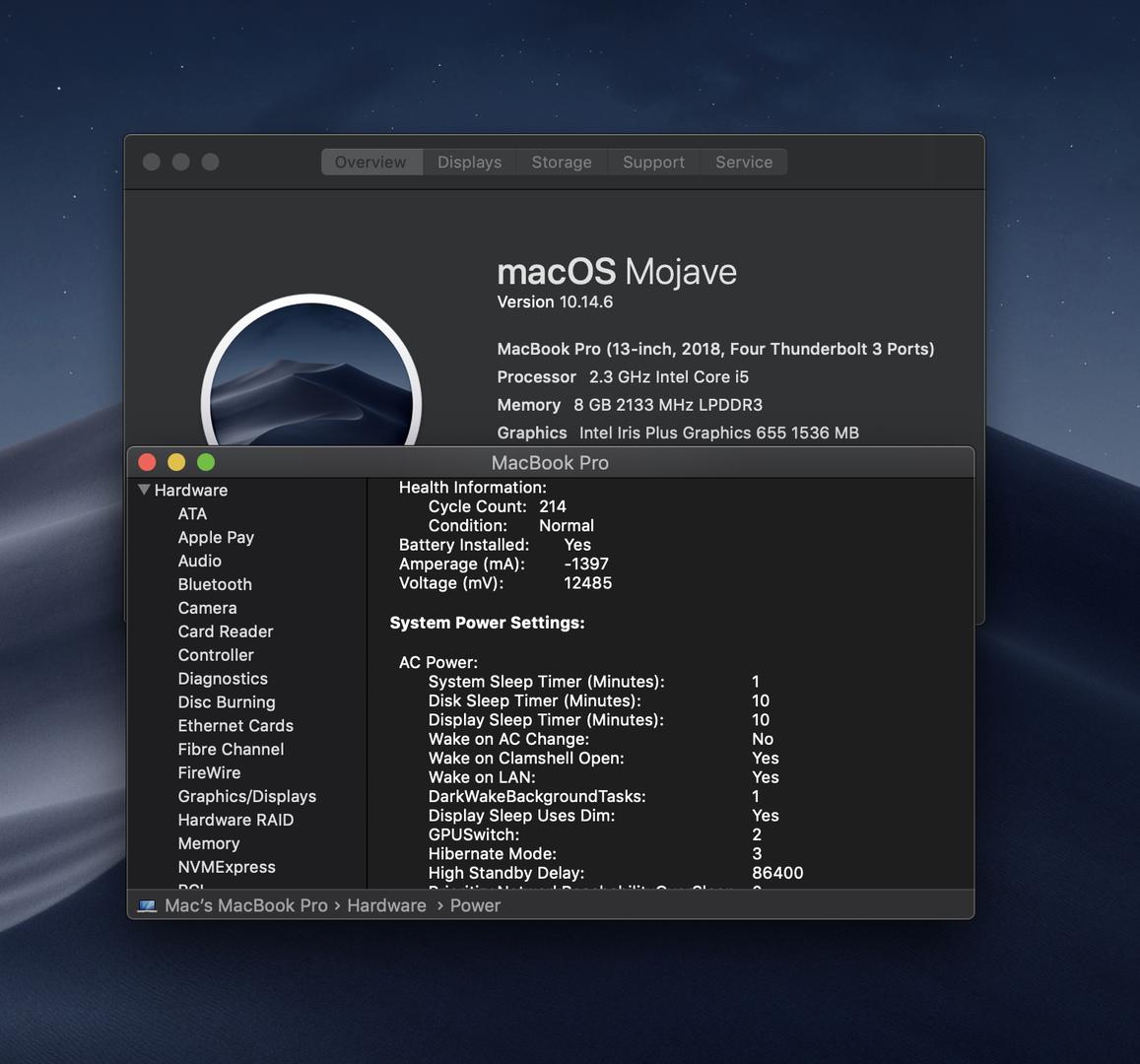Image resolution: width=1140 pixels, height=1064 pixels.
Task: Open the Support tab
Action: 653,163
